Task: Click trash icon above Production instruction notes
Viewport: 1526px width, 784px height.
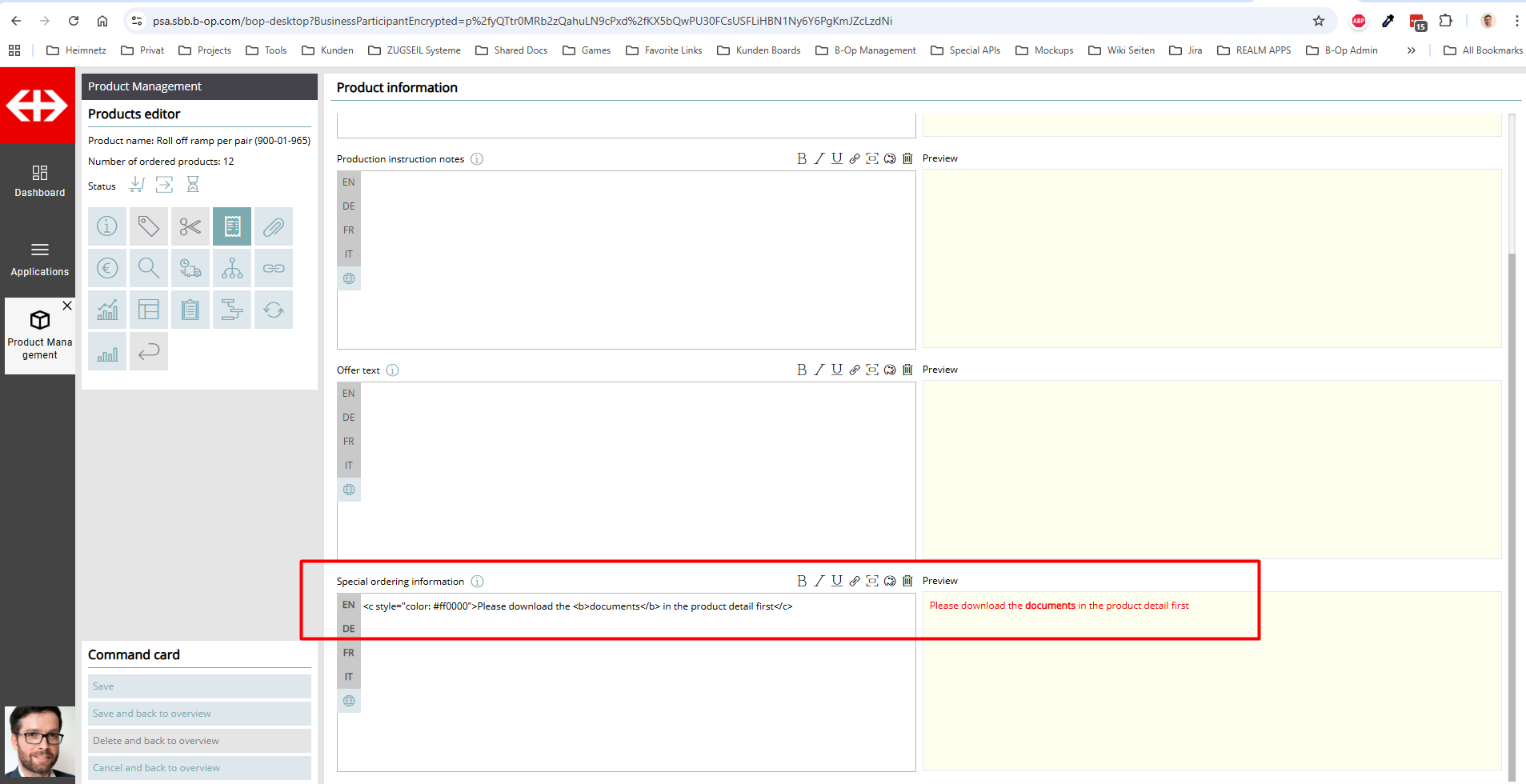Action: 907,158
